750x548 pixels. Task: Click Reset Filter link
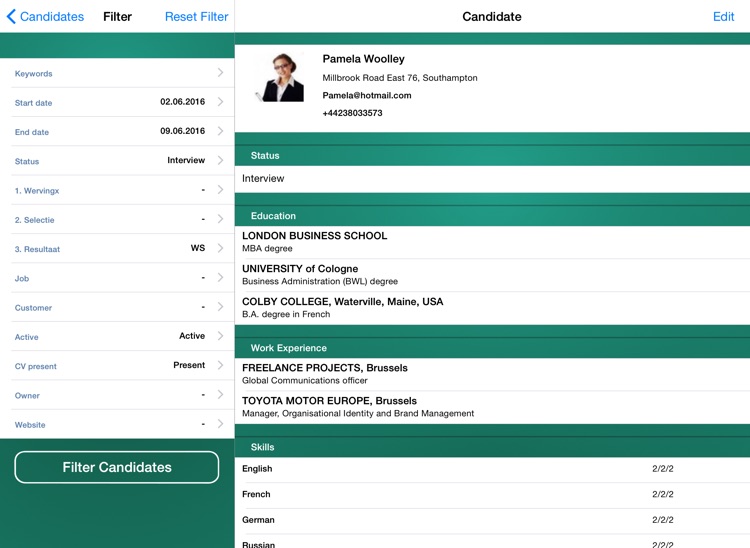196,17
